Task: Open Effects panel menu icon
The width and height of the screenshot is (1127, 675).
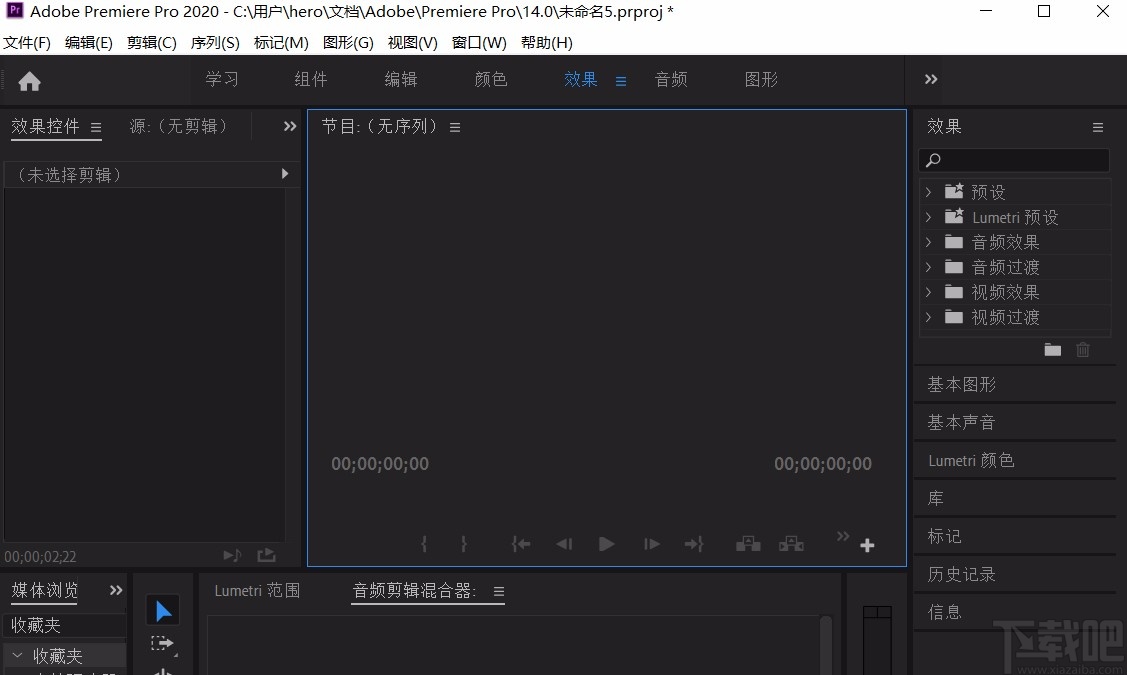Action: click(1098, 127)
